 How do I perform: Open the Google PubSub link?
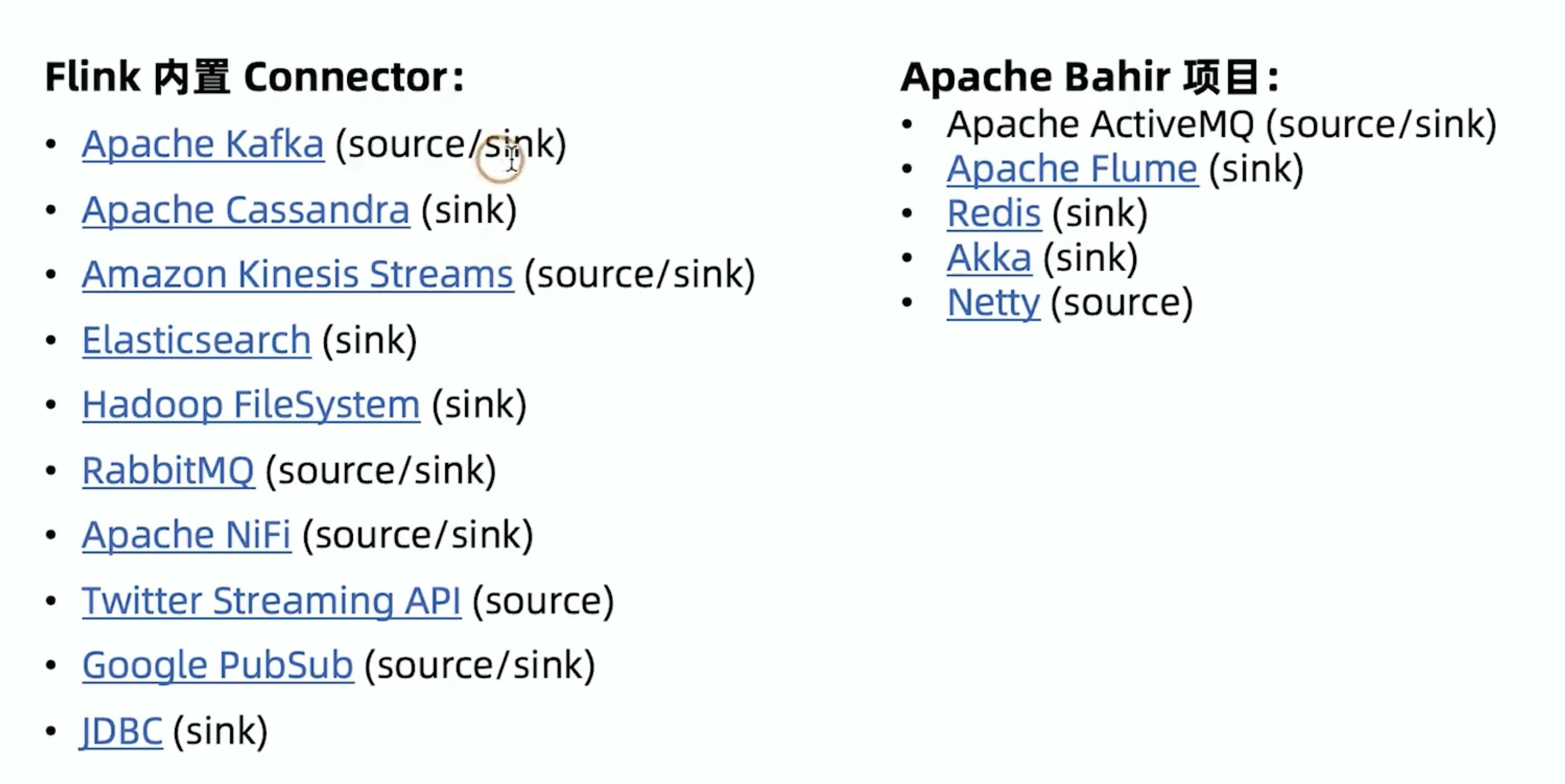[x=218, y=665]
